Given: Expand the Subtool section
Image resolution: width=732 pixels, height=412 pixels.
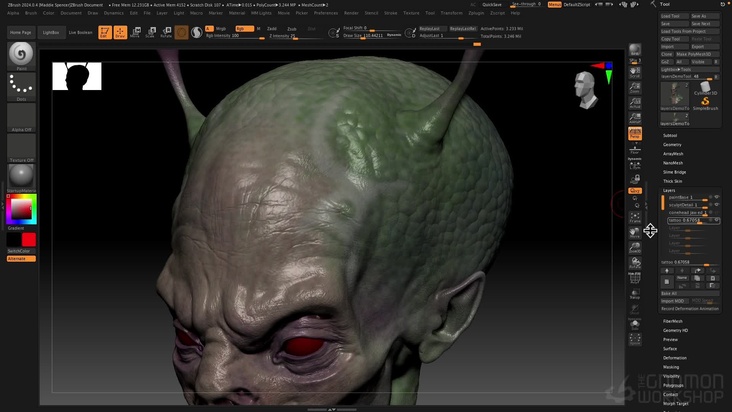Looking at the screenshot, I should (670, 135).
